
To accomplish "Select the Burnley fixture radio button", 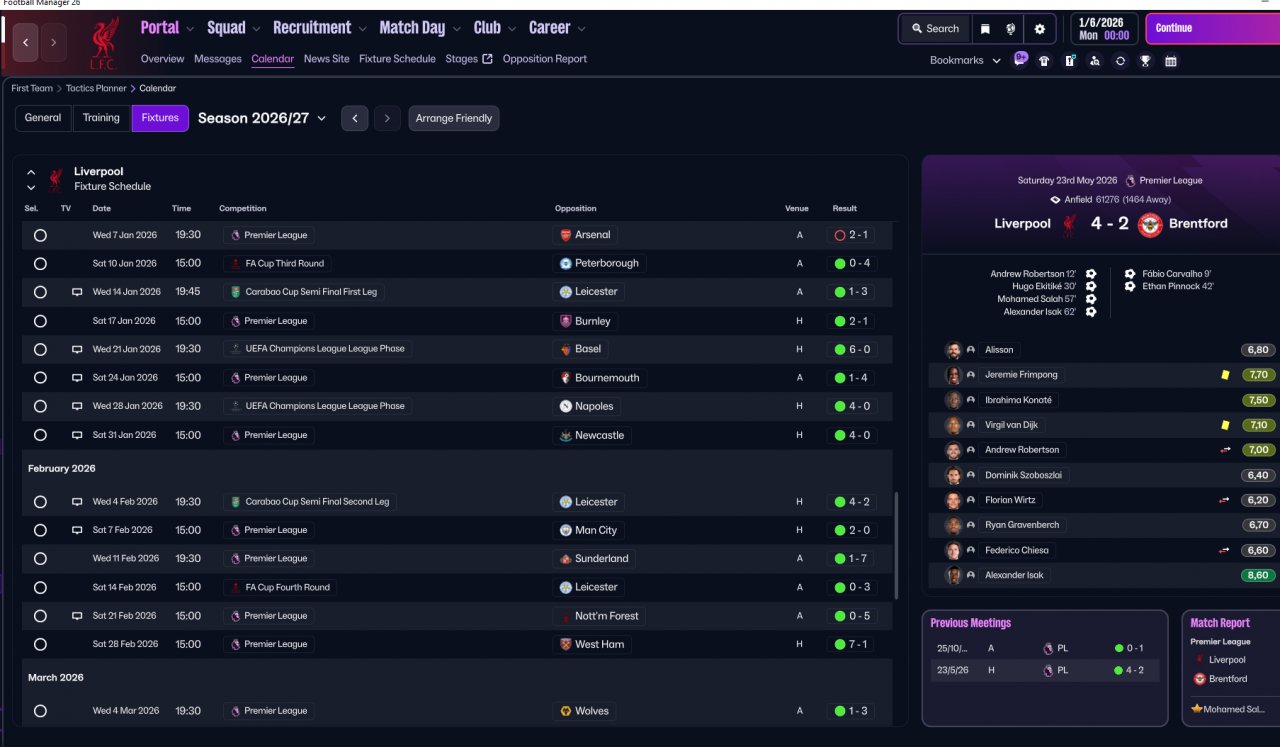I will [40, 321].
